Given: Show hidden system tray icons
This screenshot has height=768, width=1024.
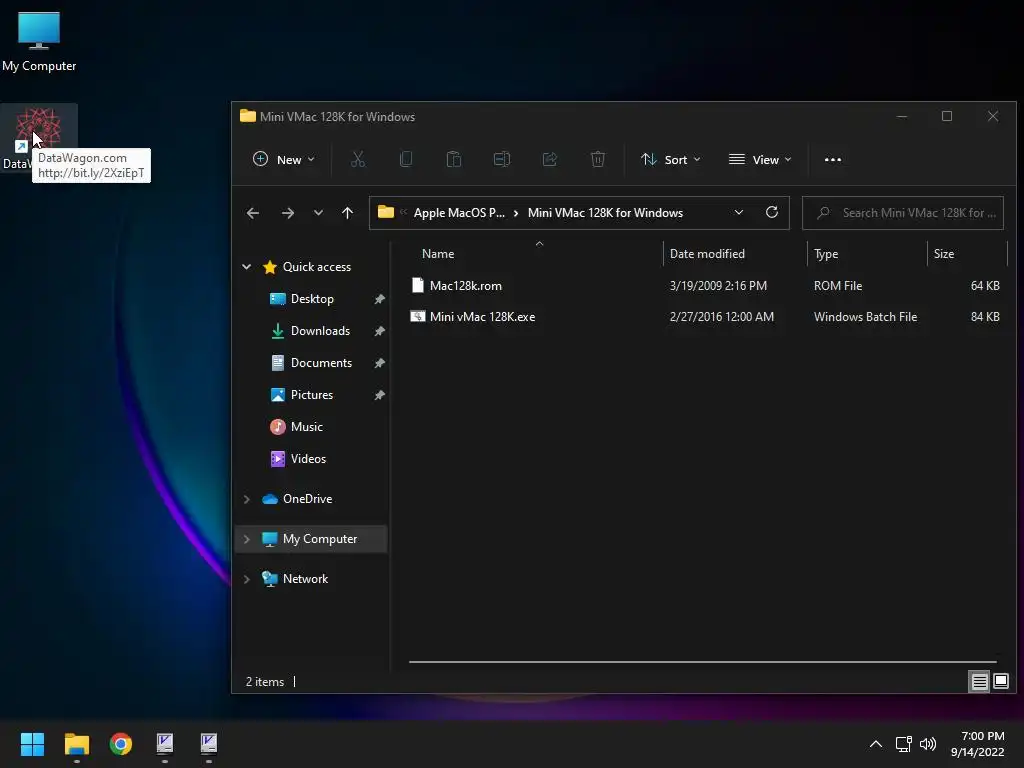Looking at the screenshot, I should pos(876,744).
